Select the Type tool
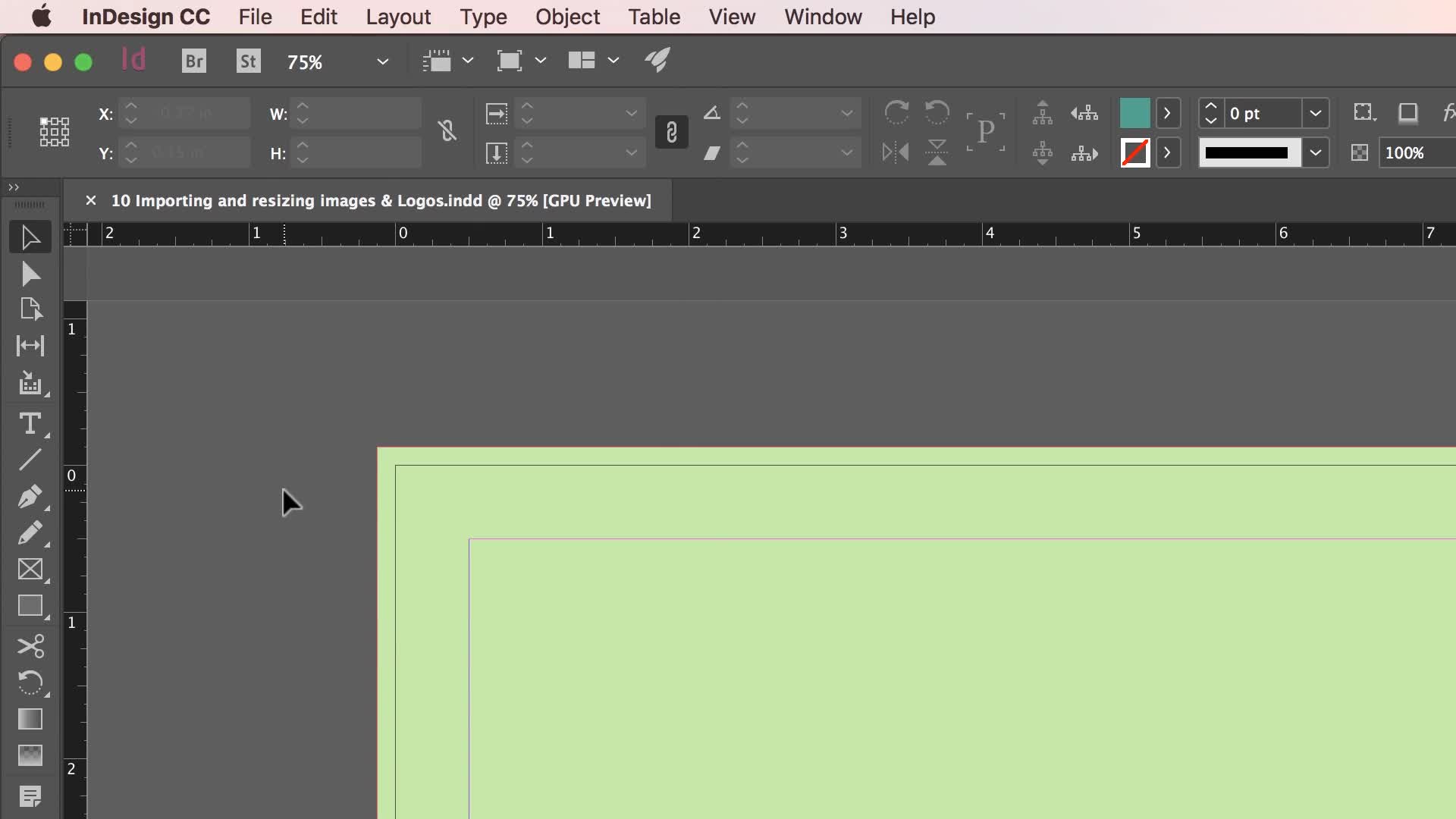 coord(30,423)
